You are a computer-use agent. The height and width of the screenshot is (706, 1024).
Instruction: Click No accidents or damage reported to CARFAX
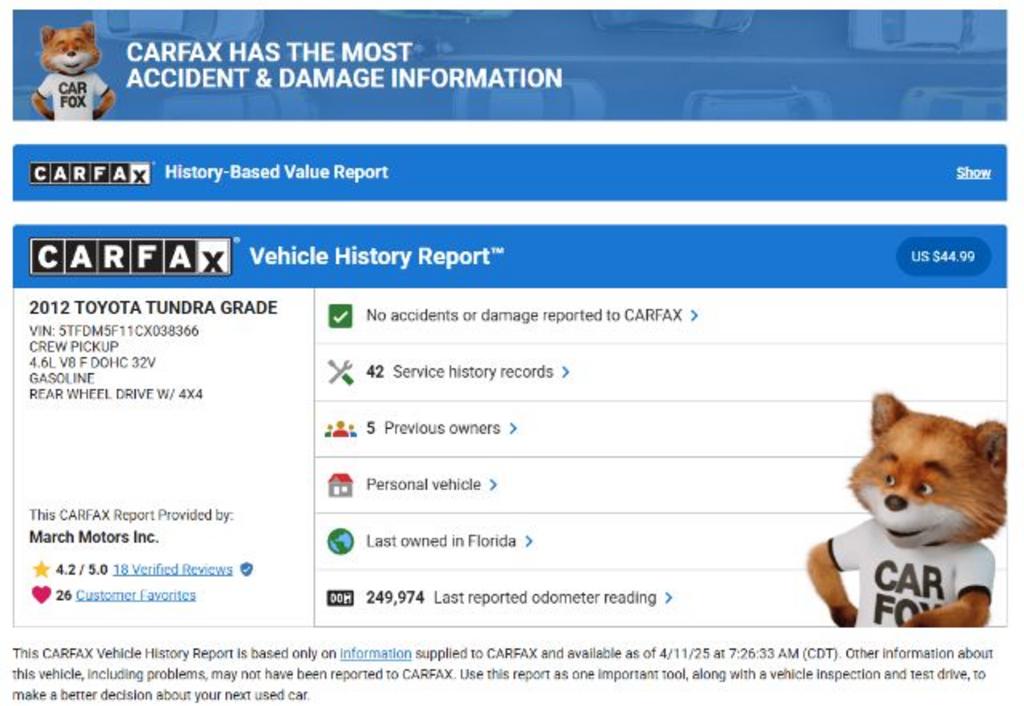point(524,315)
